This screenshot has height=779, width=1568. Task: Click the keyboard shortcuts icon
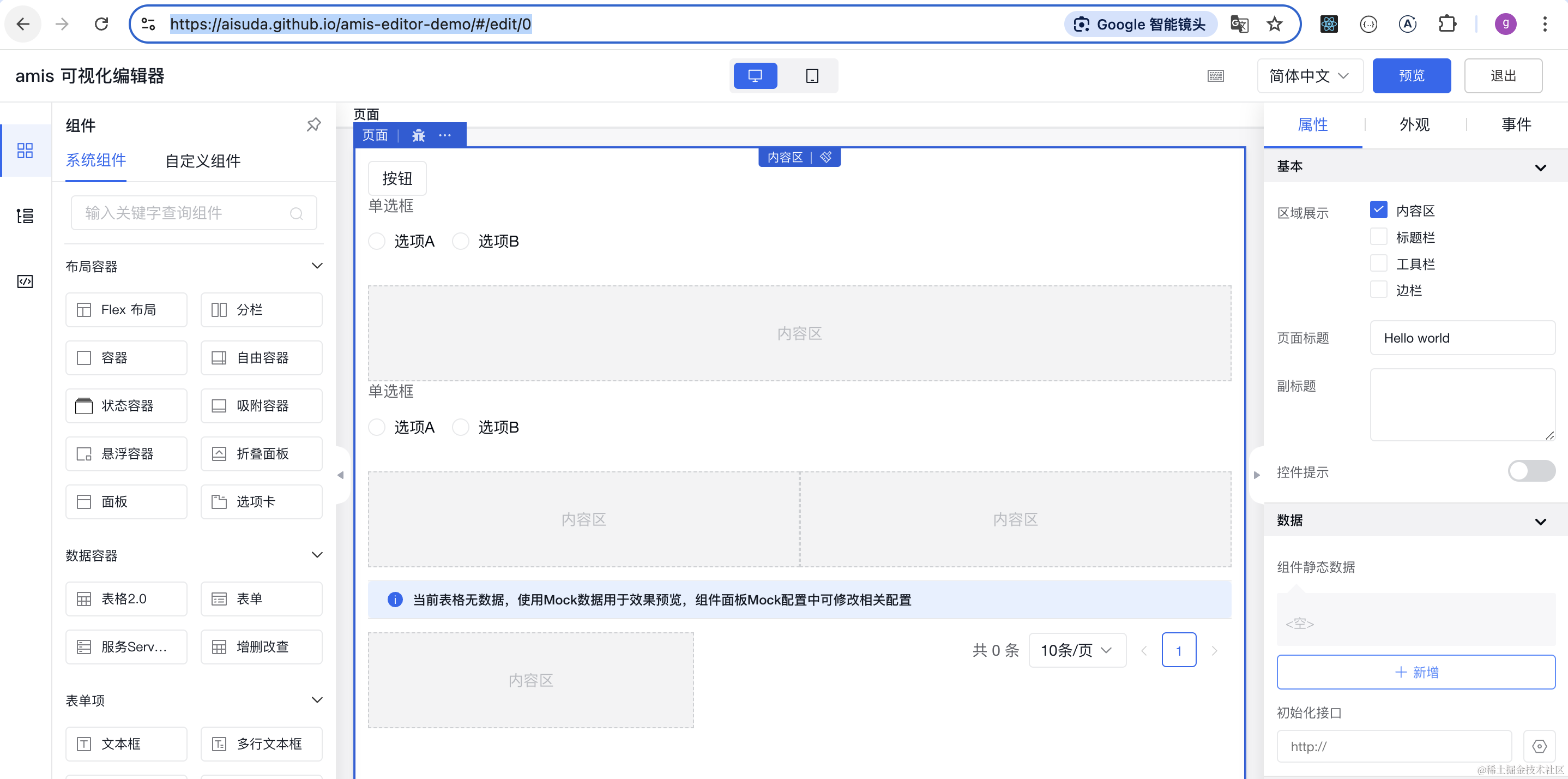pos(1215,76)
